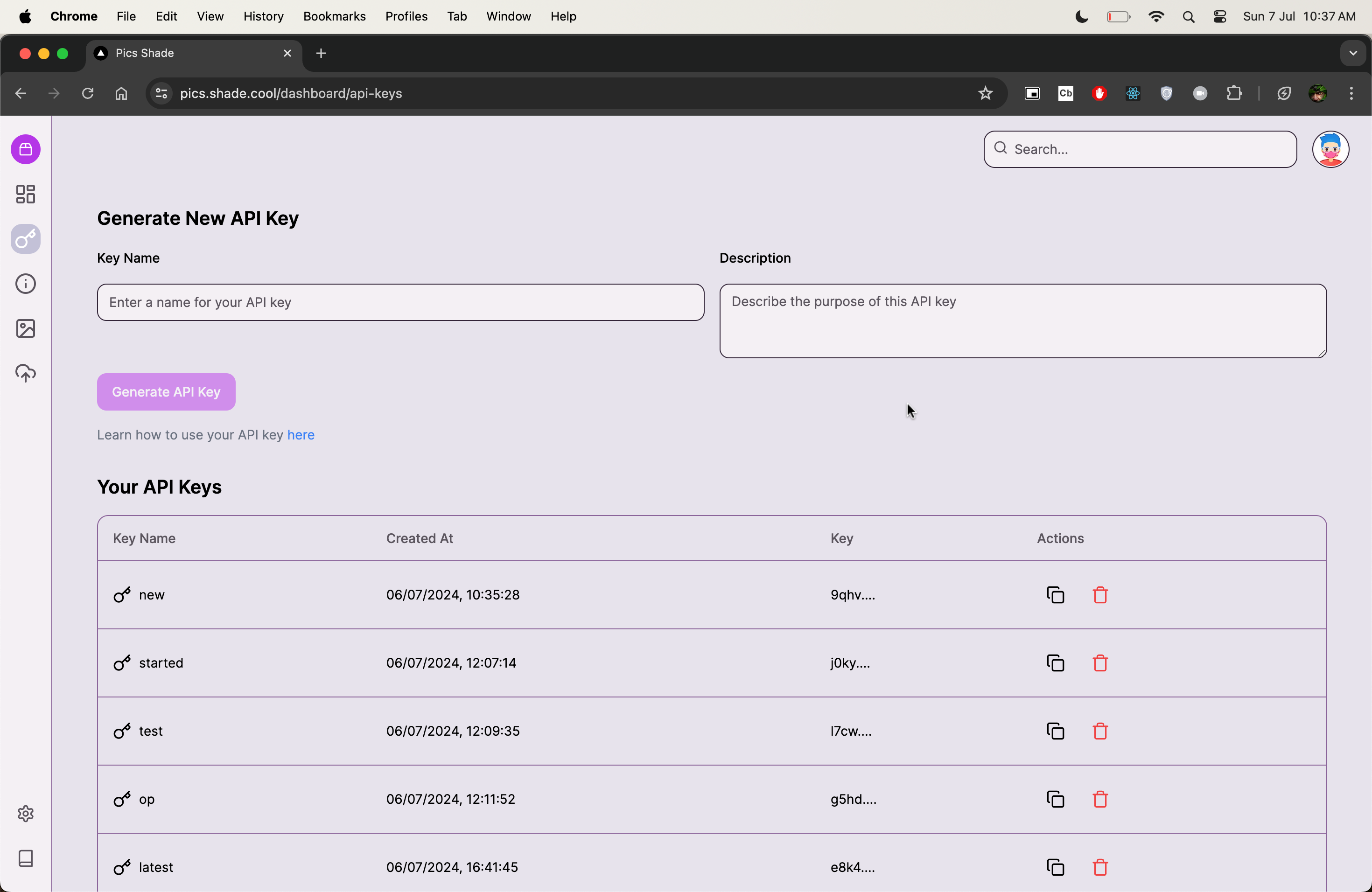Click the 'Key Name' column header
Screen dimensions: 1372x892
pyautogui.click(x=144, y=538)
